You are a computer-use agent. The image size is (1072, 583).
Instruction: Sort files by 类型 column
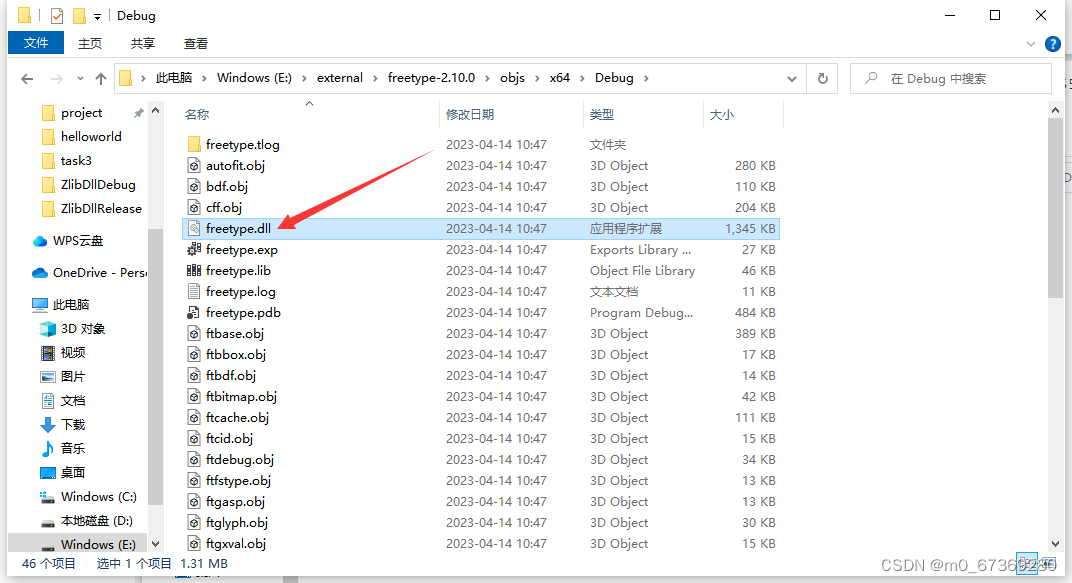[x=602, y=115]
